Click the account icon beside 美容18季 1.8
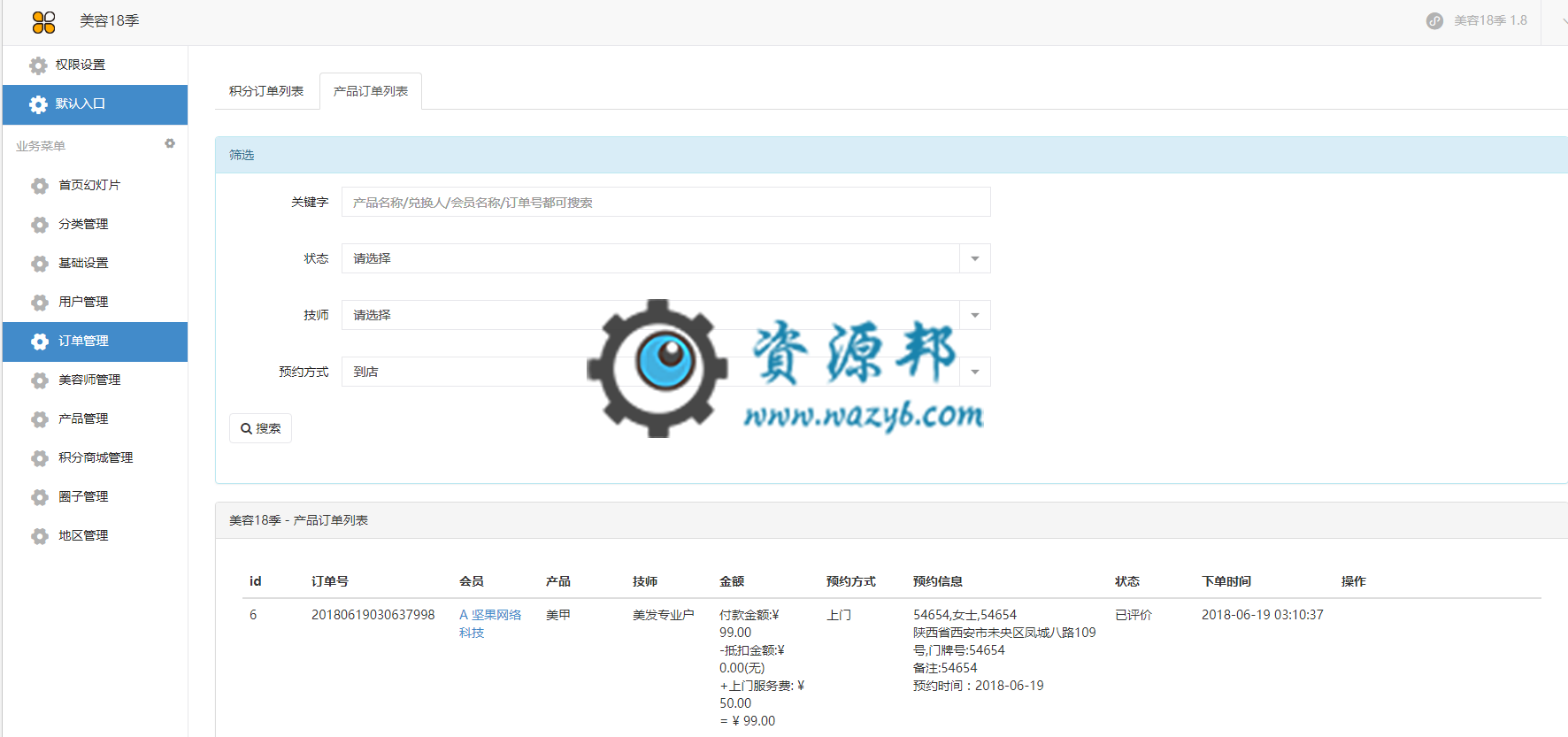The width and height of the screenshot is (1568, 737). [1434, 20]
